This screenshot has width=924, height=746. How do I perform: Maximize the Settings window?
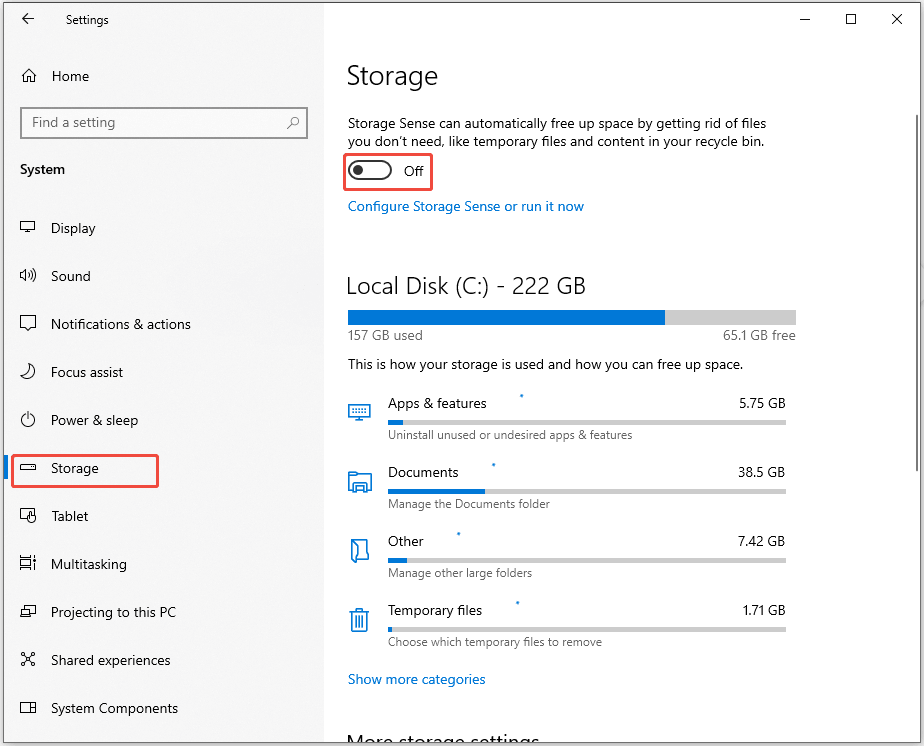[851, 19]
